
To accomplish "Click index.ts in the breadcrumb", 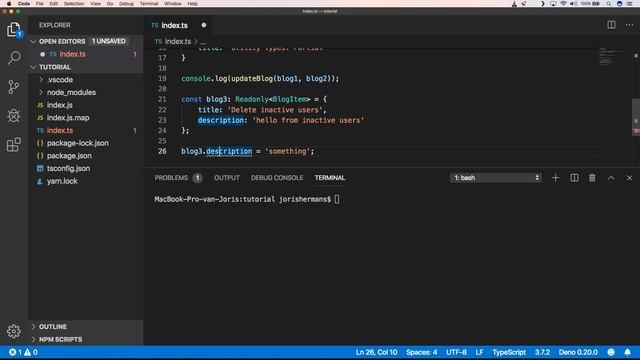I will coord(178,41).
